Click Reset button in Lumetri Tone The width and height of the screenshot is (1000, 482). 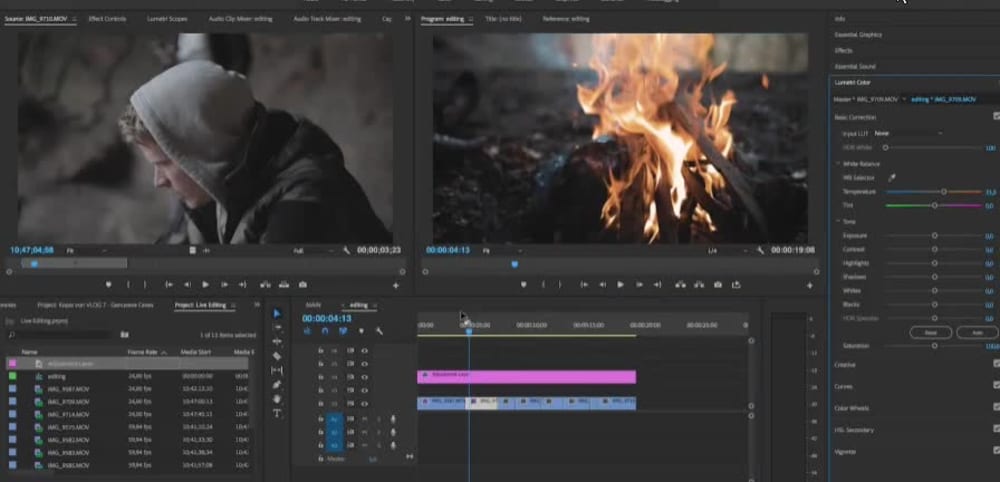(930, 332)
